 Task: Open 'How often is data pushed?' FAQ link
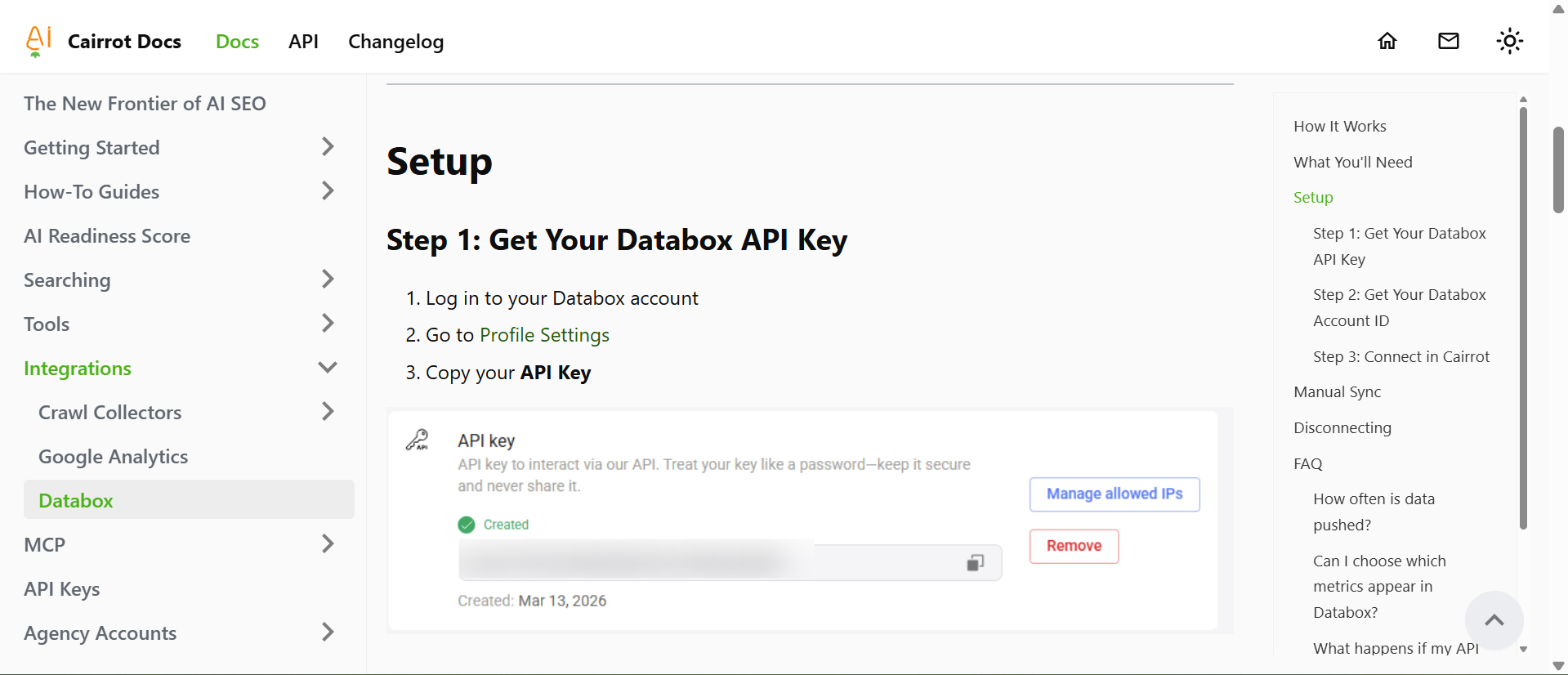click(1374, 512)
